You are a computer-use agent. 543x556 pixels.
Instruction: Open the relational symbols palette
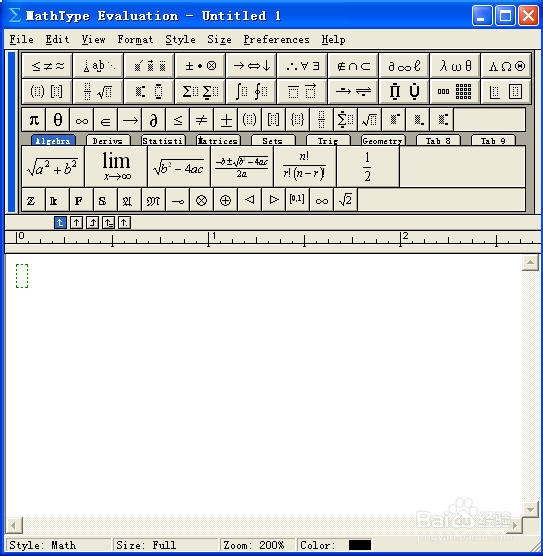coord(48,66)
